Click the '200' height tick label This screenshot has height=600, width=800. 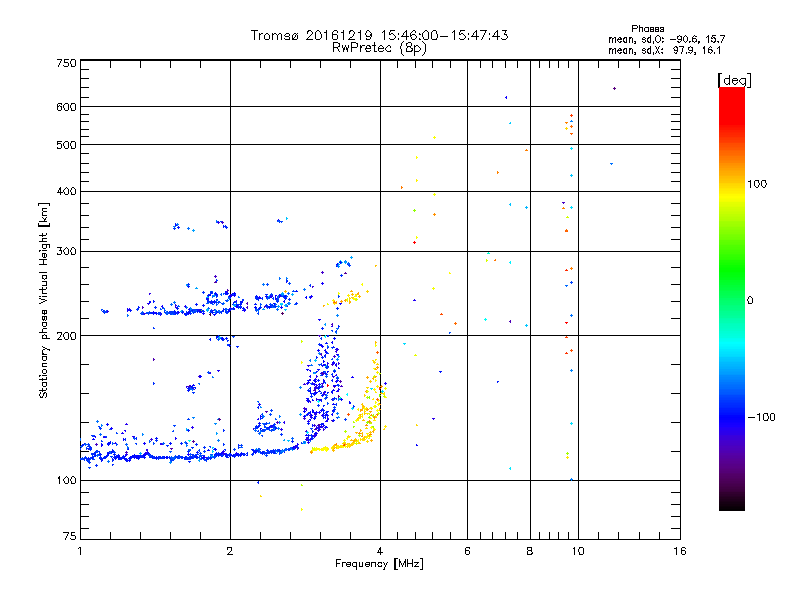[66, 336]
